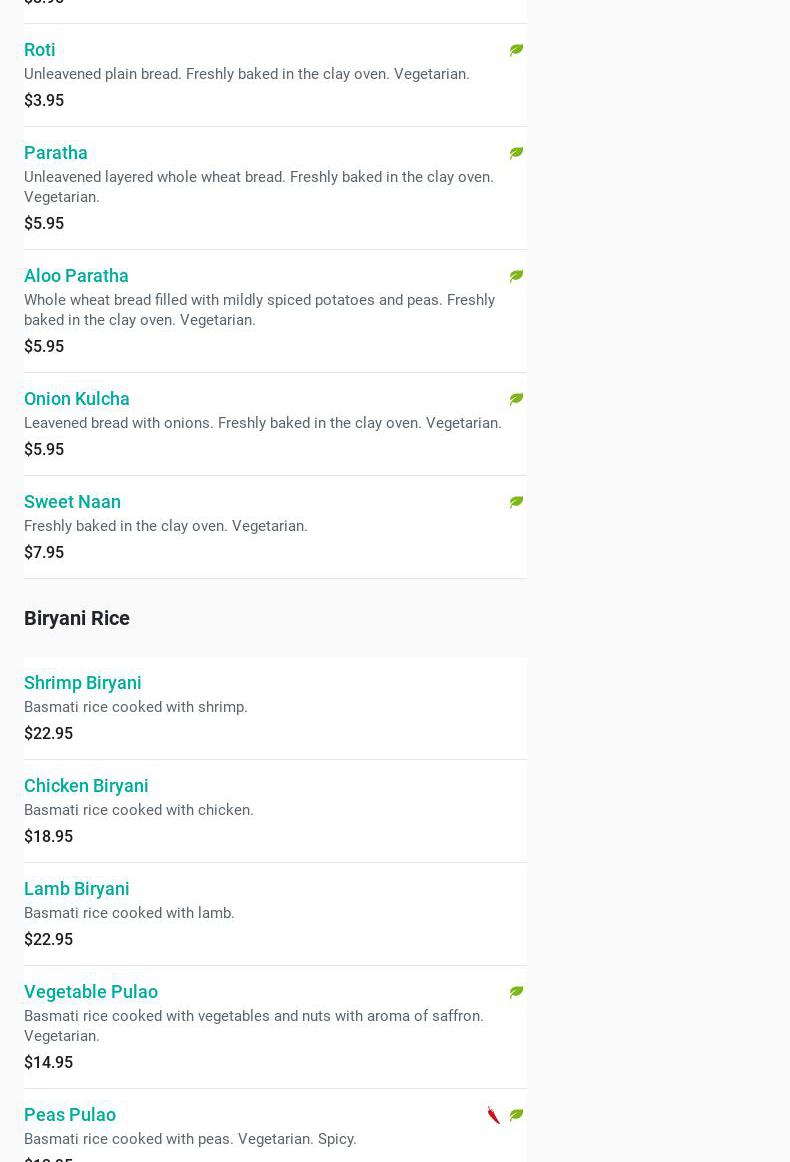Choose Onion Kulcha from the menu

[77, 399]
